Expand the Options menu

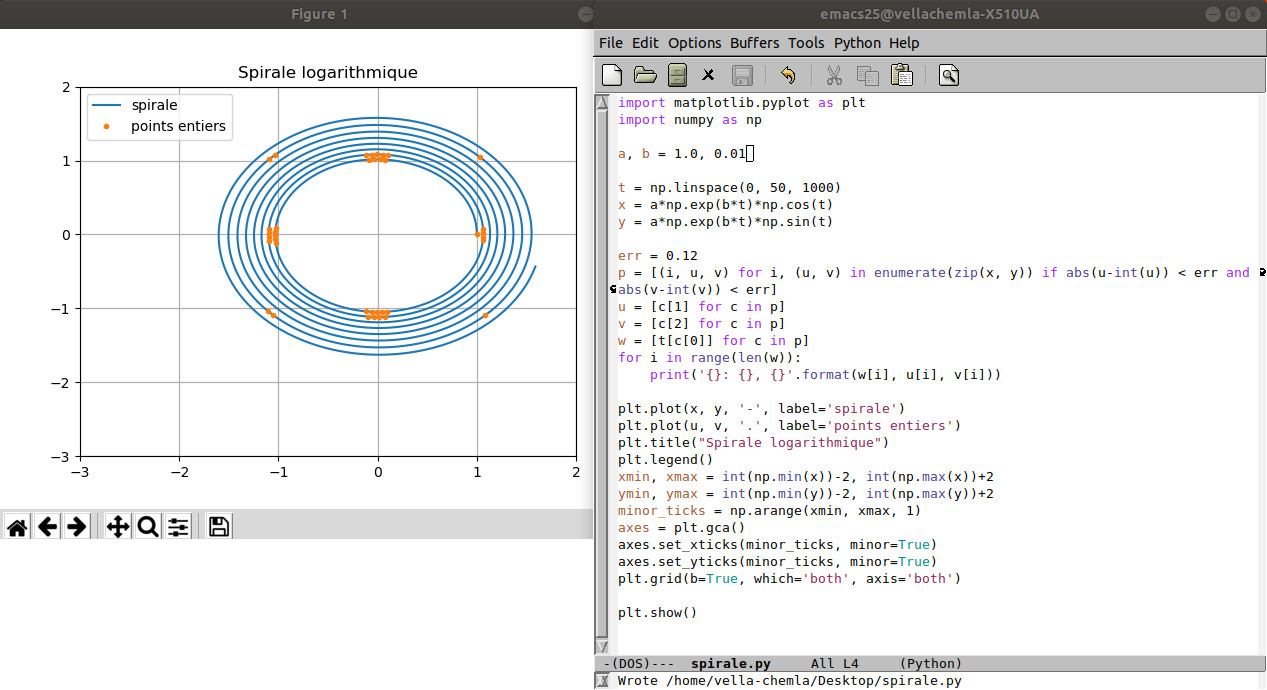click(694, 43)
